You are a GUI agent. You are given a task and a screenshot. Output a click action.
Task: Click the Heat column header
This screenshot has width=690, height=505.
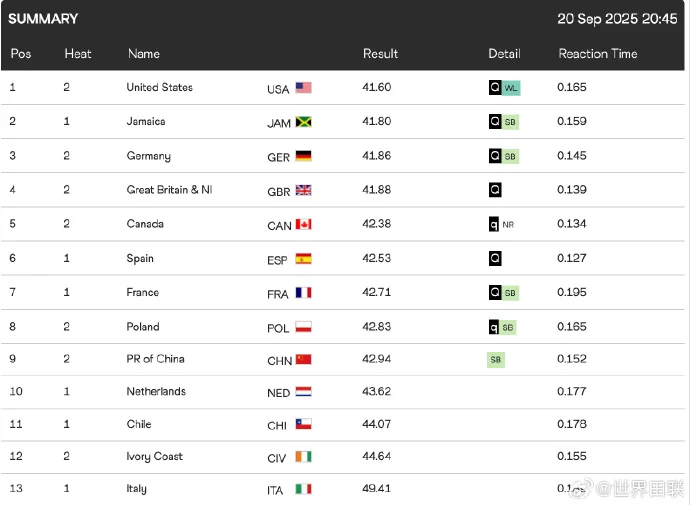coord(78,54)
